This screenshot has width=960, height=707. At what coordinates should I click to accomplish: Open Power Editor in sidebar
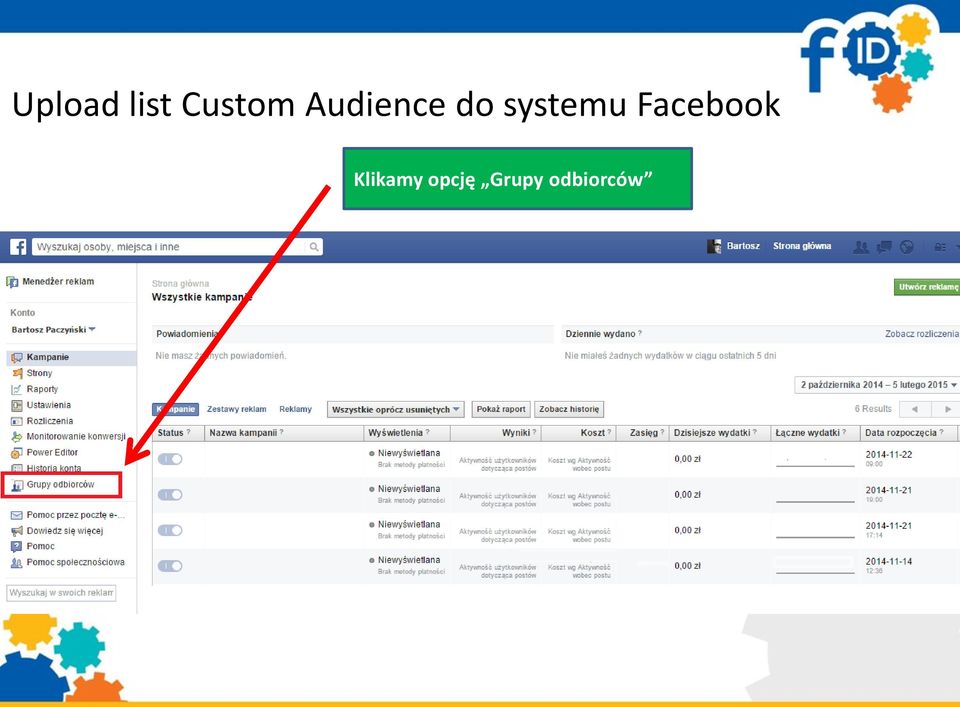coord(52,452)
